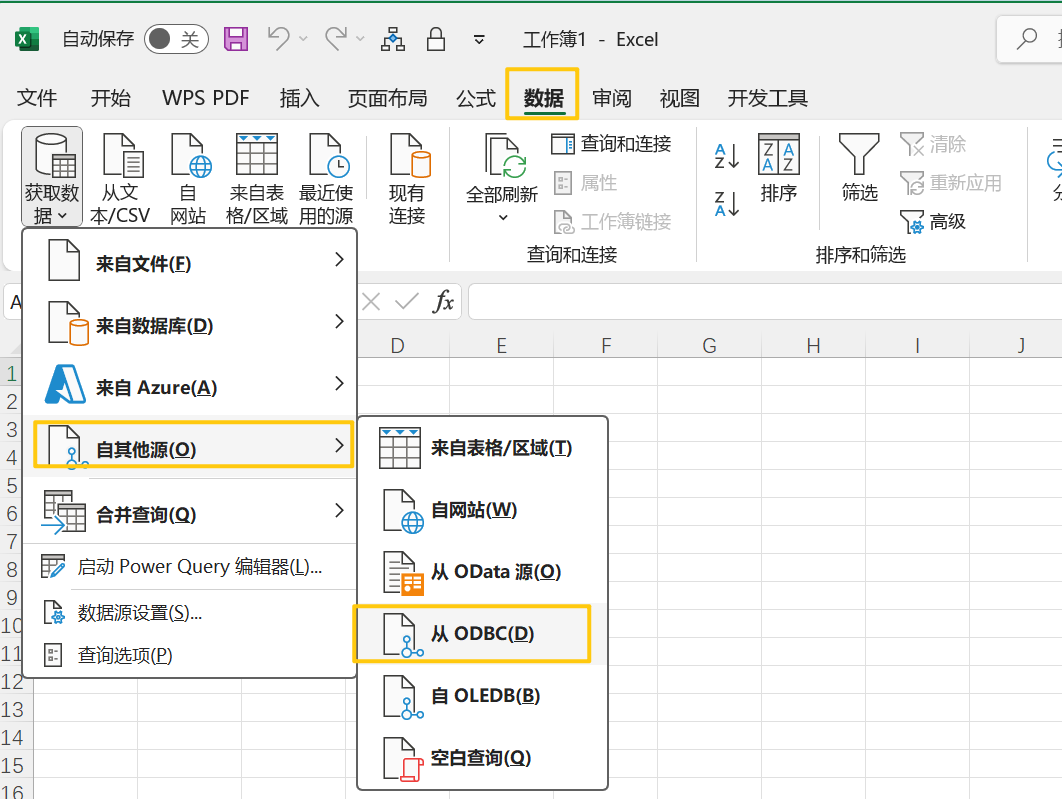This screenshot has height=799, width=1062.
Task: Expand 来自 Azure(A) submenu
Action: 190,386
